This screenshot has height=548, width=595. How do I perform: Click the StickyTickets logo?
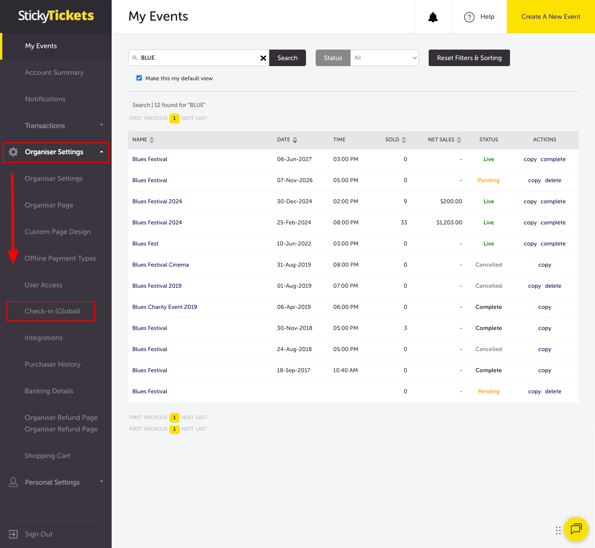[56, 16]
